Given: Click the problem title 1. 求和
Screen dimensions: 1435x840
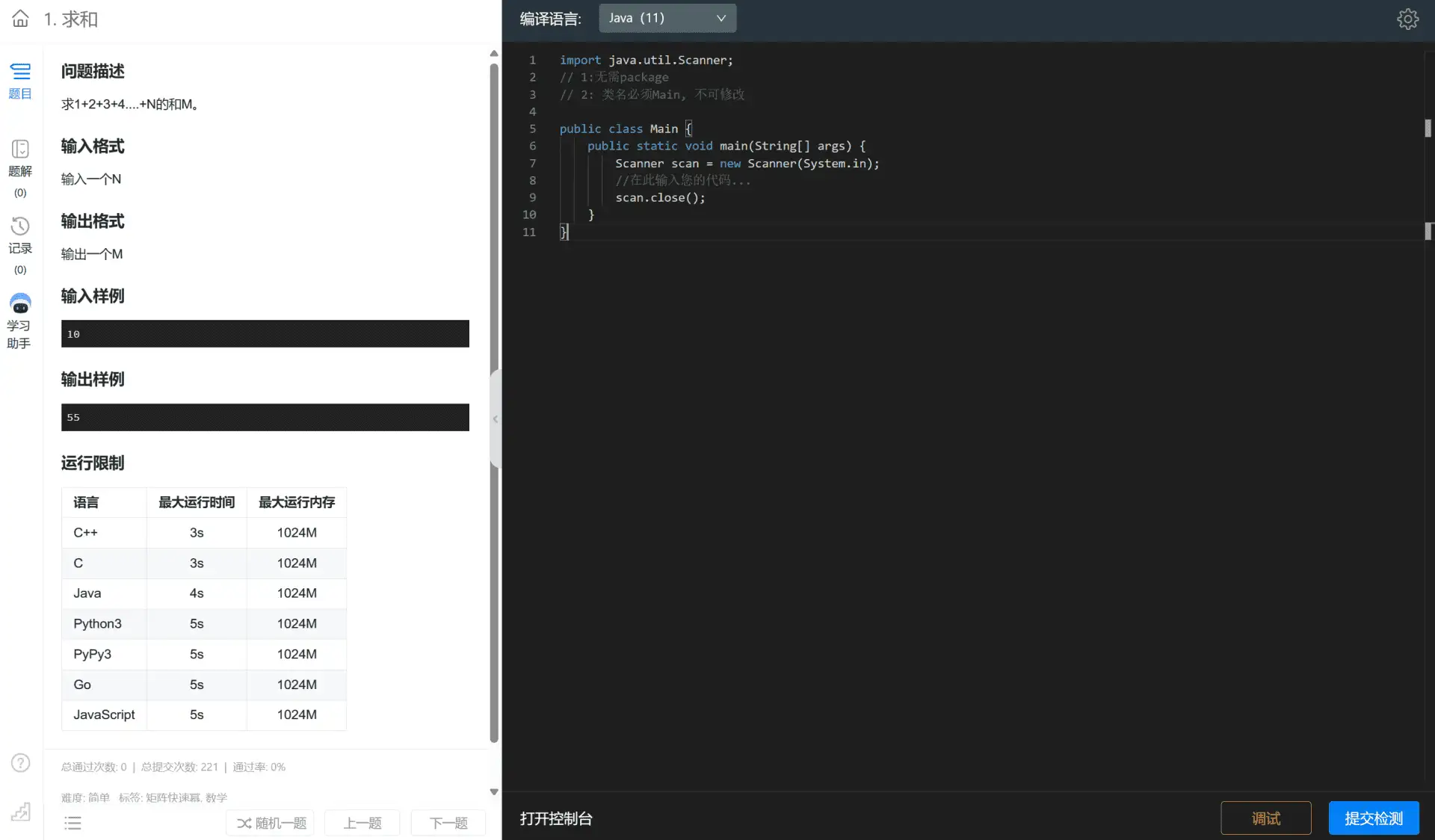Looking at the screenshot, I should tap(70, 19).
